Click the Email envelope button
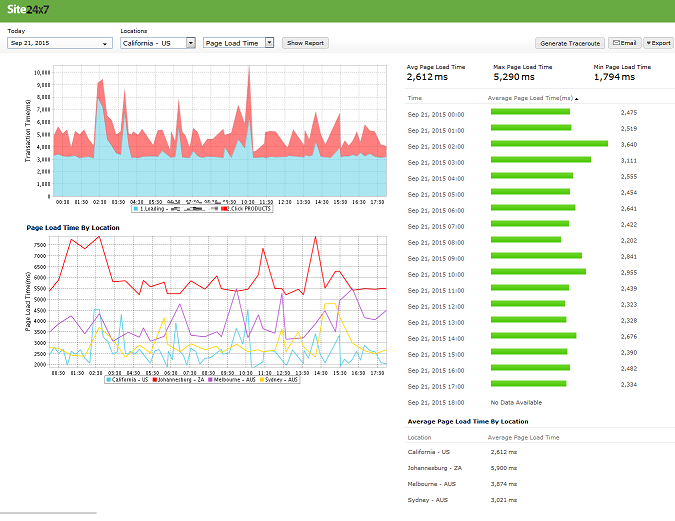Viewport: 675px width, 521px height. pos(624,43)
